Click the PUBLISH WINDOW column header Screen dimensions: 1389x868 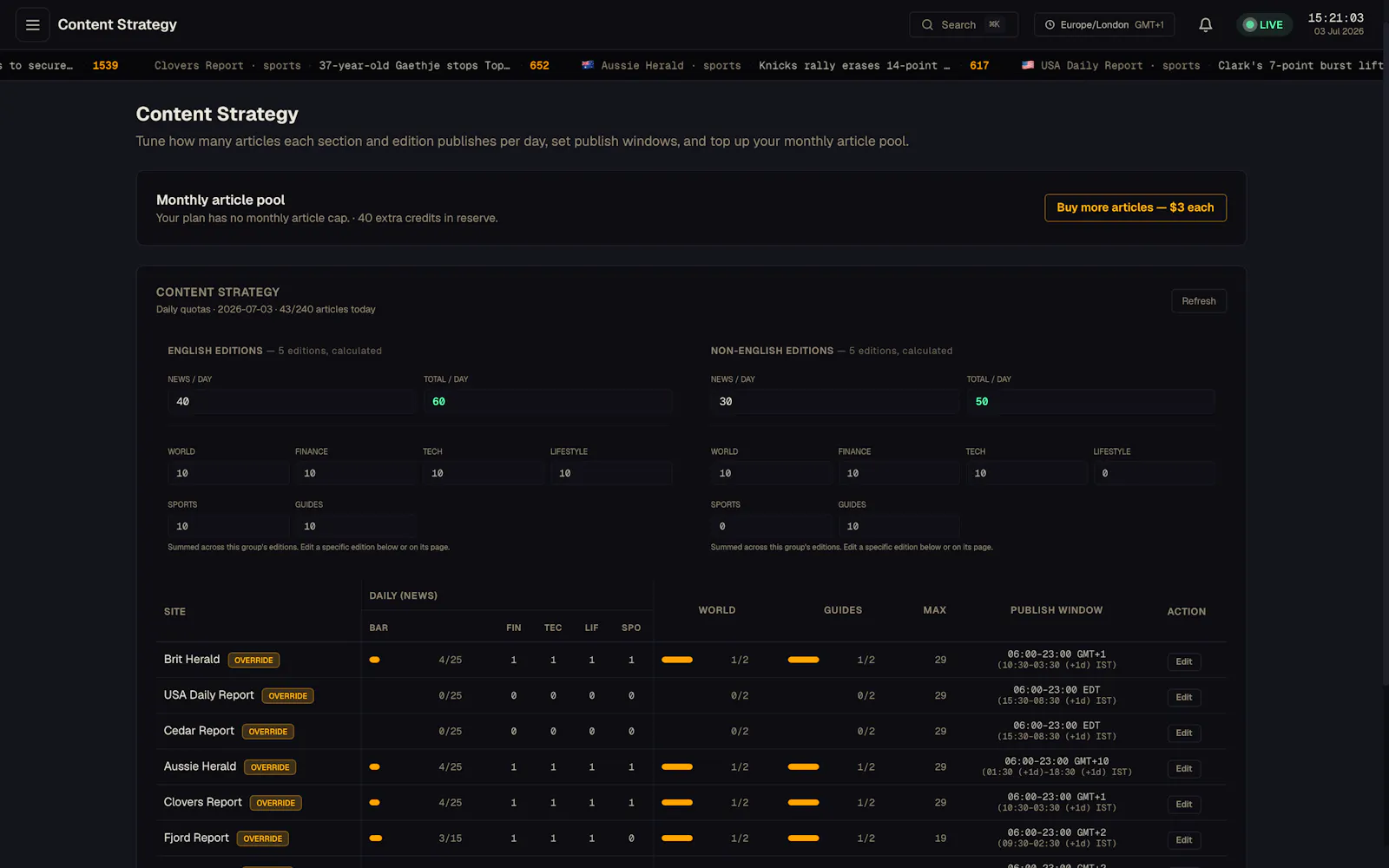[1057, 610]
